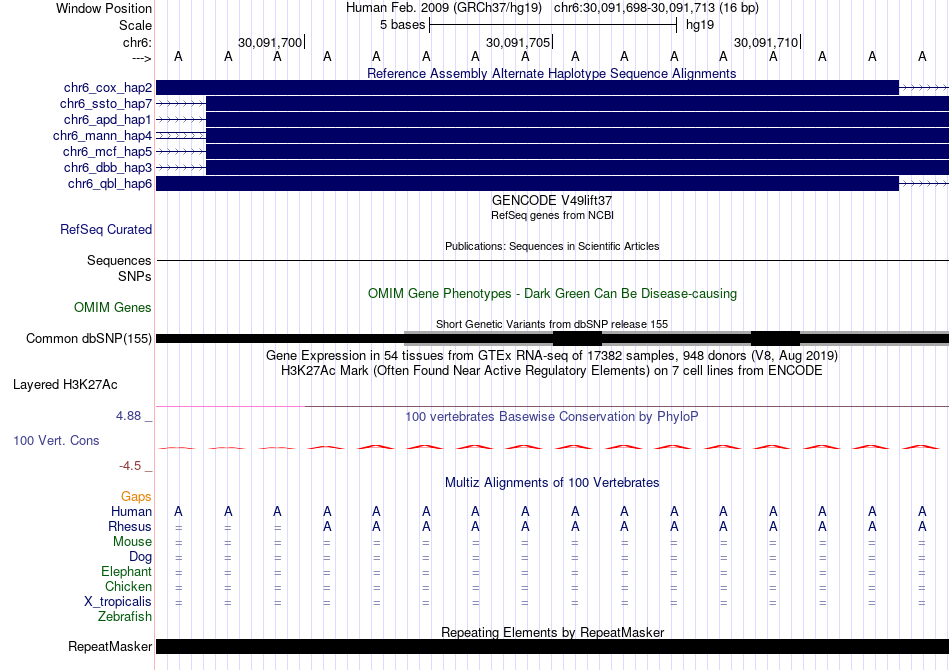Select the Dog species row label
This screenshot has height=670, width=950.
point(140,557)
